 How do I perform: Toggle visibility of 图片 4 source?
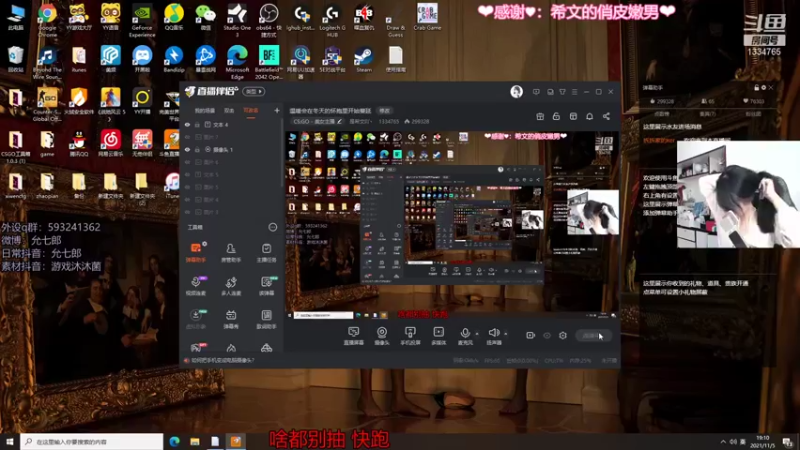coord(187,199)
